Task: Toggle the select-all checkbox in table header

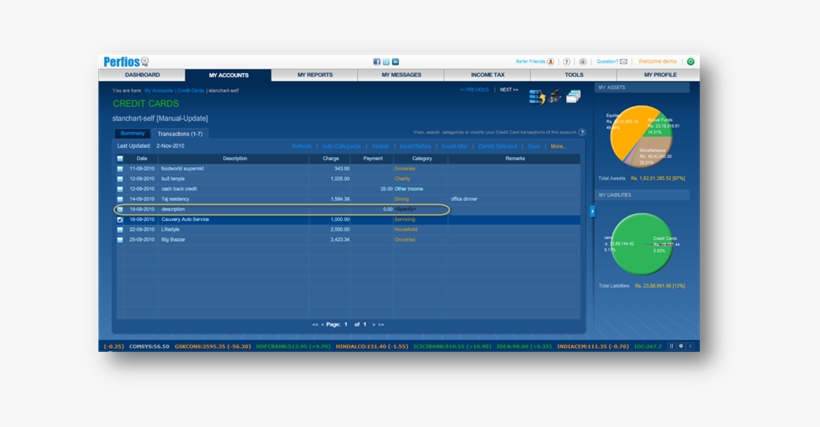Action: pos(120,159)
